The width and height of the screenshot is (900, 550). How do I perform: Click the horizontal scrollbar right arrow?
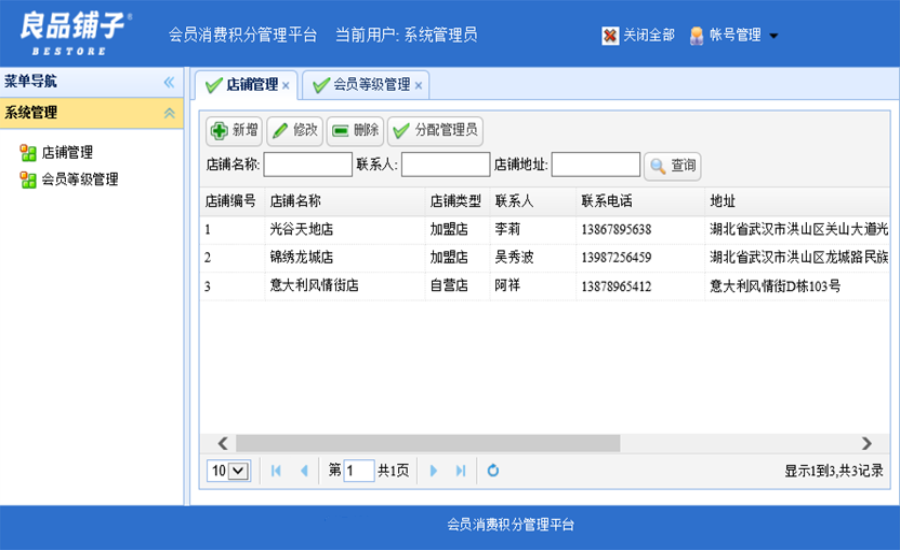(867, 443)
